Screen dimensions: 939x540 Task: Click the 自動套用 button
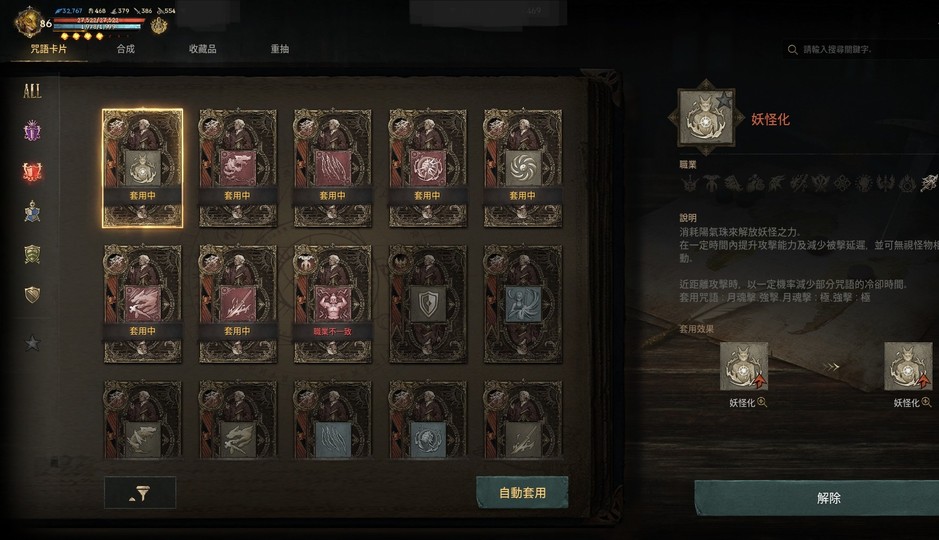[x=522, y=493]
